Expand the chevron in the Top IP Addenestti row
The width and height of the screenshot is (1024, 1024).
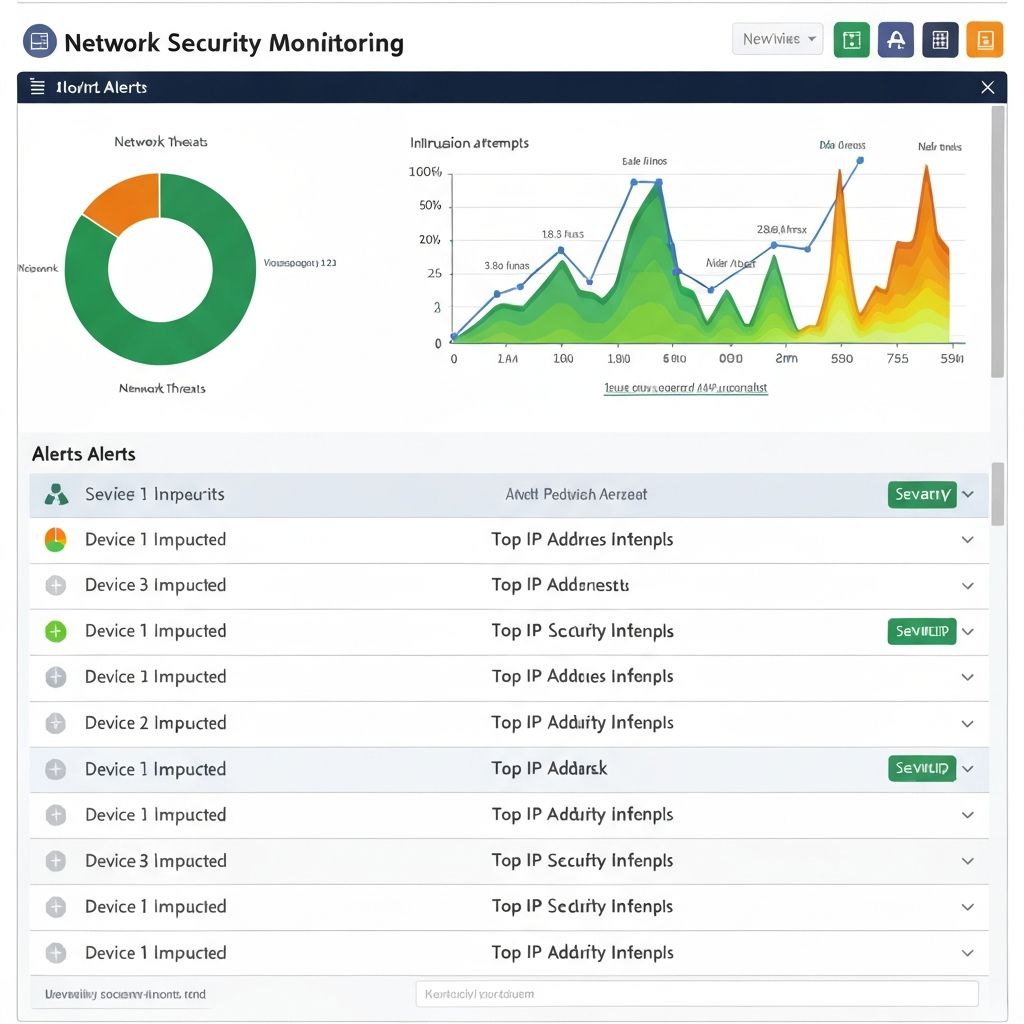(x=967, y=586)
